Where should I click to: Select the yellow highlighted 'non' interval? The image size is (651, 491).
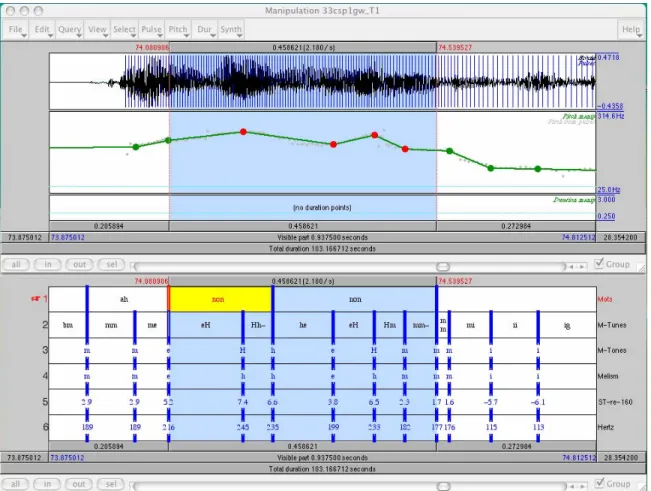(x=220, y=299)
